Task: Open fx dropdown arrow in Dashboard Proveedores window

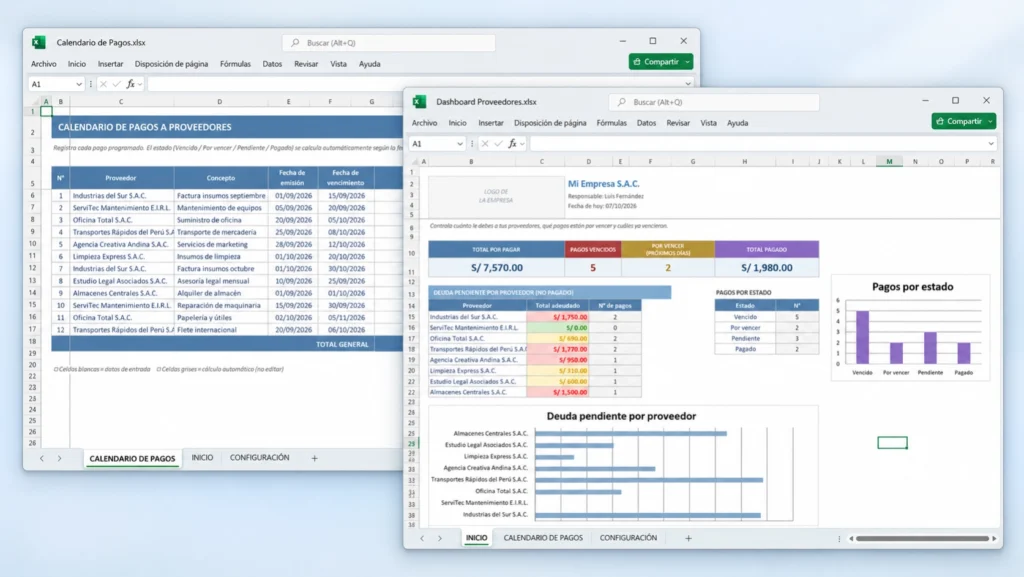Action: 522,144
